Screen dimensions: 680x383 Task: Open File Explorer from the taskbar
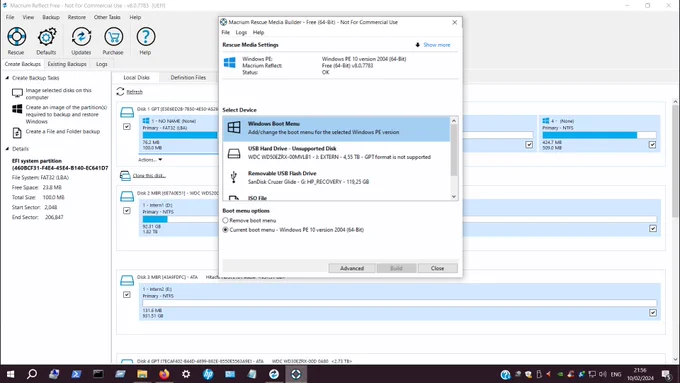coord(142,374)
